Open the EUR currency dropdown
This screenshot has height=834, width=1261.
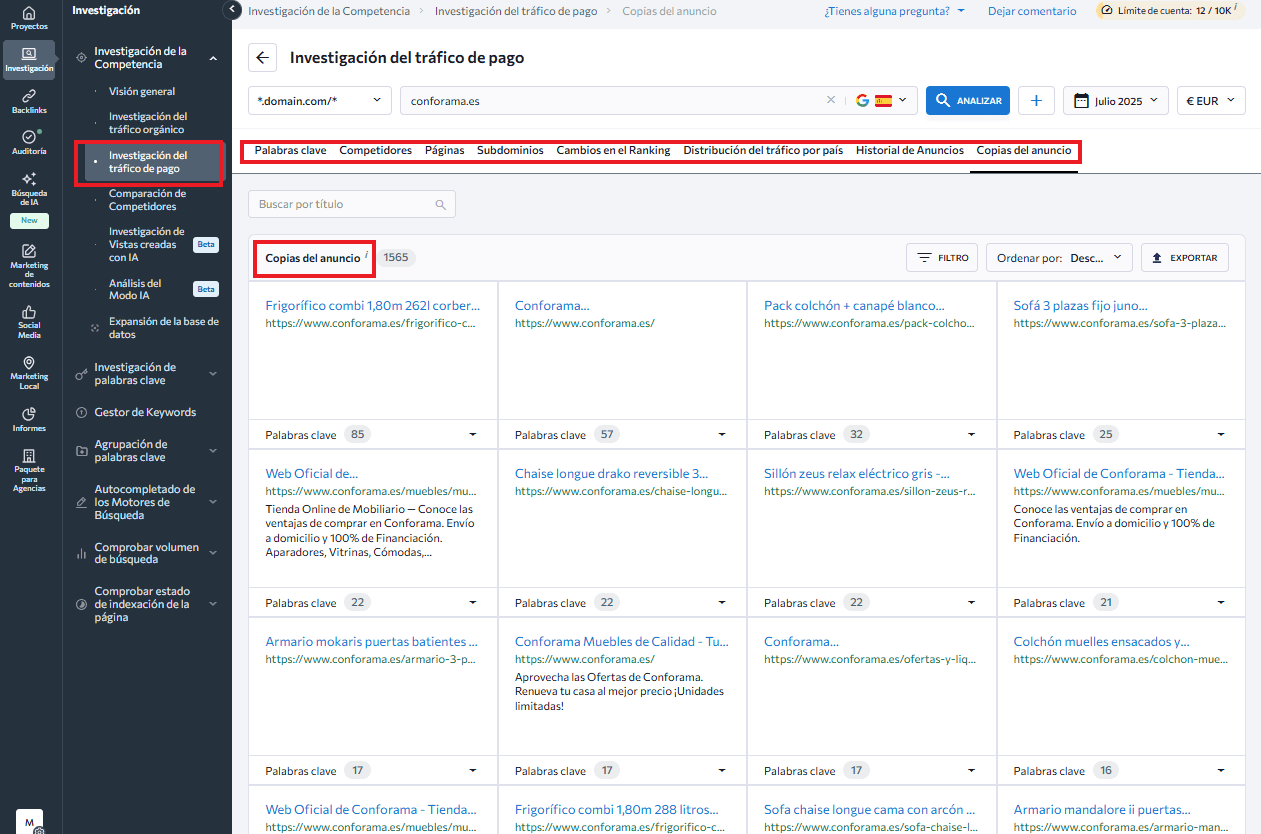[1212, 100]
